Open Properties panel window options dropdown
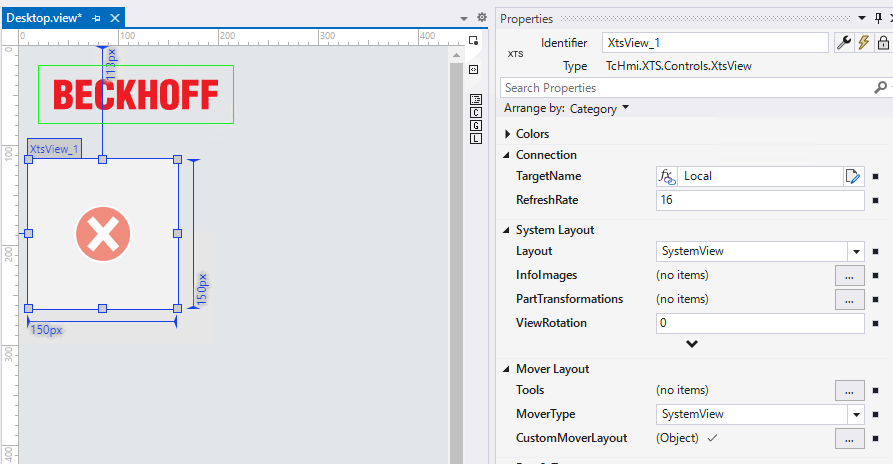The height and width of the screenshot is (464, 893). [862, 18]
